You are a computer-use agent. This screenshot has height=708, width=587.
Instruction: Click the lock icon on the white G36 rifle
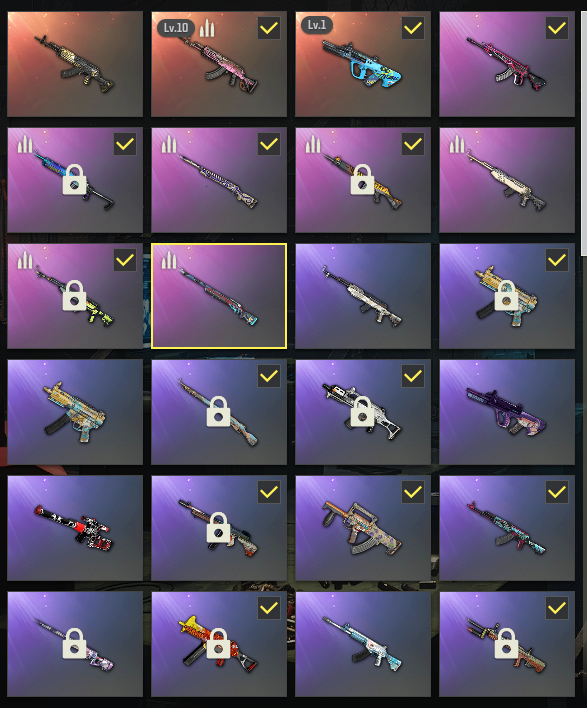[362, 411]
